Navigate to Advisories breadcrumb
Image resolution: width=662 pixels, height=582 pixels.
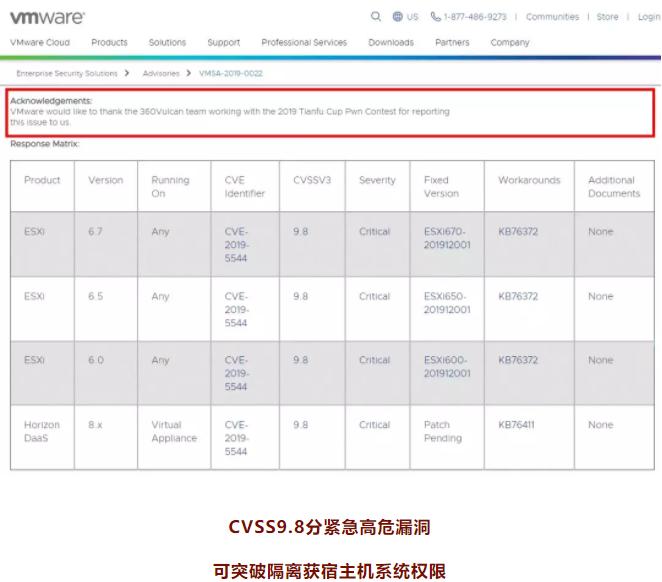click(x=161, y=73)
